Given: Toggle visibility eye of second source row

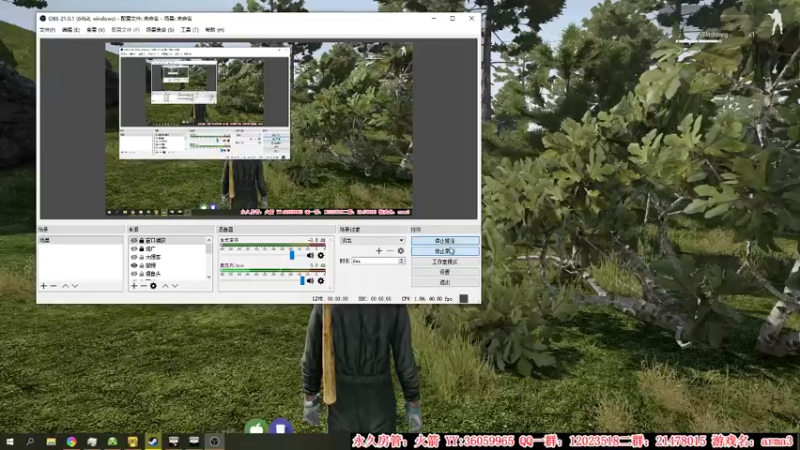Looking at the screenshot, I should [x=134, y=248].
